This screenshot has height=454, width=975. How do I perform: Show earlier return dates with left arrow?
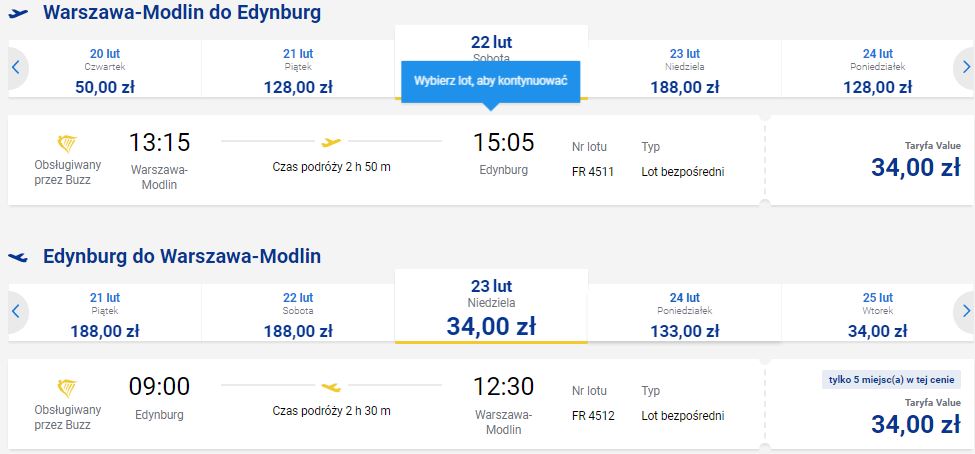click(16, 311)
